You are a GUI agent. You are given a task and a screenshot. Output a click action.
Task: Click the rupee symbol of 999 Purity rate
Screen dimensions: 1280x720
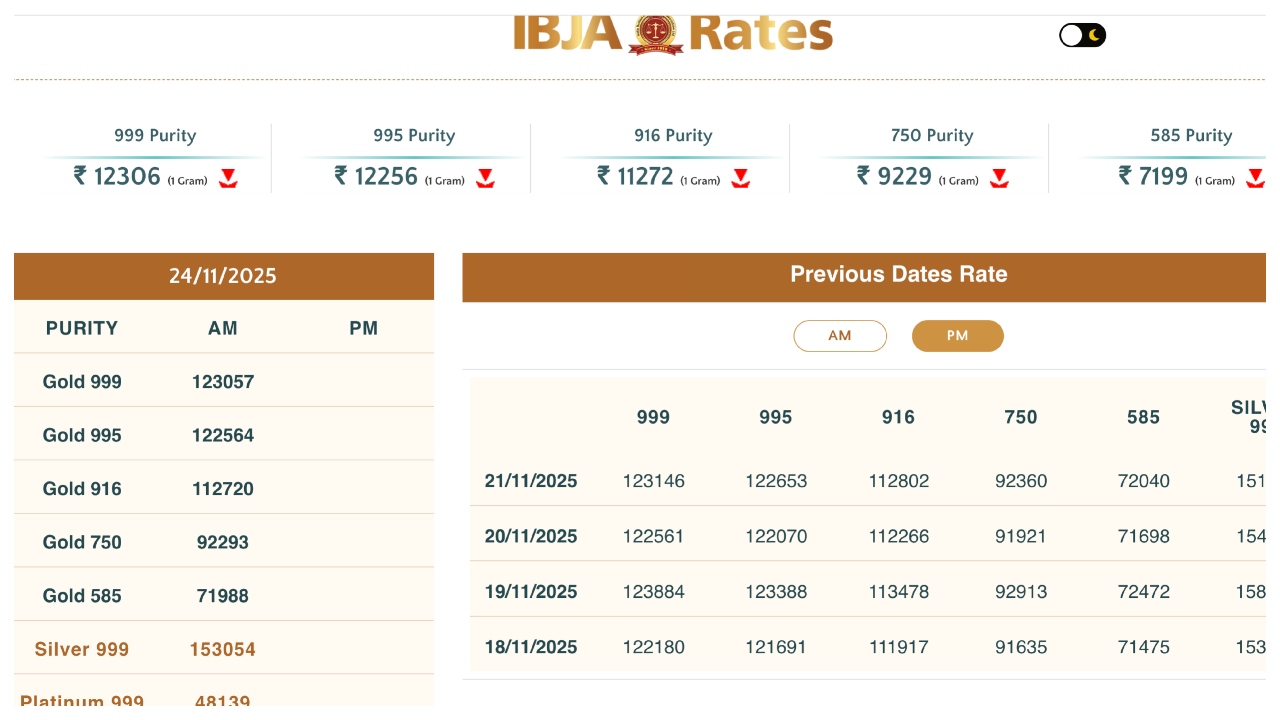click(x=80, y=176)
